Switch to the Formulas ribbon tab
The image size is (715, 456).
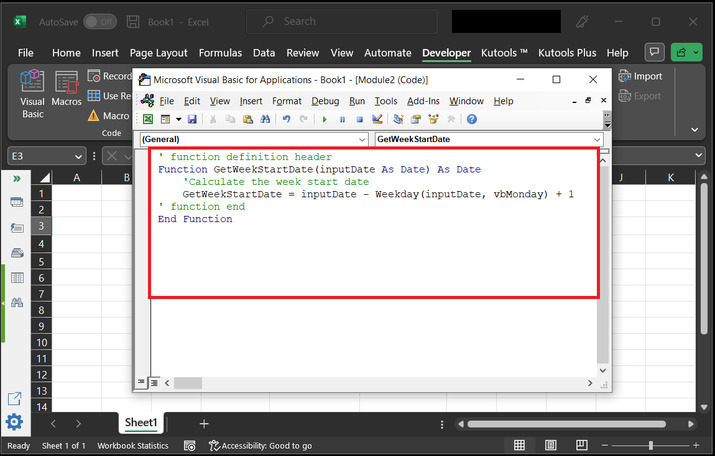220,52
